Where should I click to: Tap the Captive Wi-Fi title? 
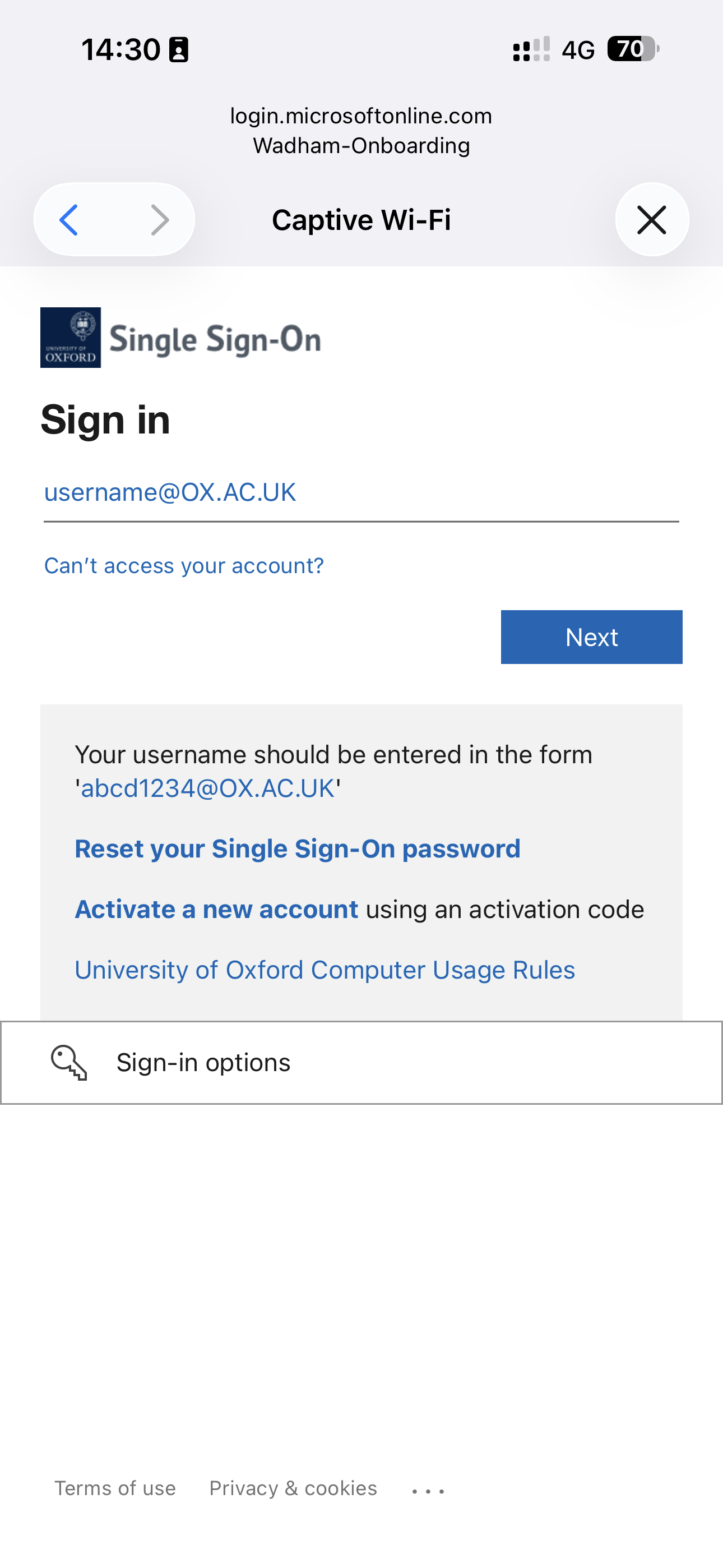click(x=361, y=219)
